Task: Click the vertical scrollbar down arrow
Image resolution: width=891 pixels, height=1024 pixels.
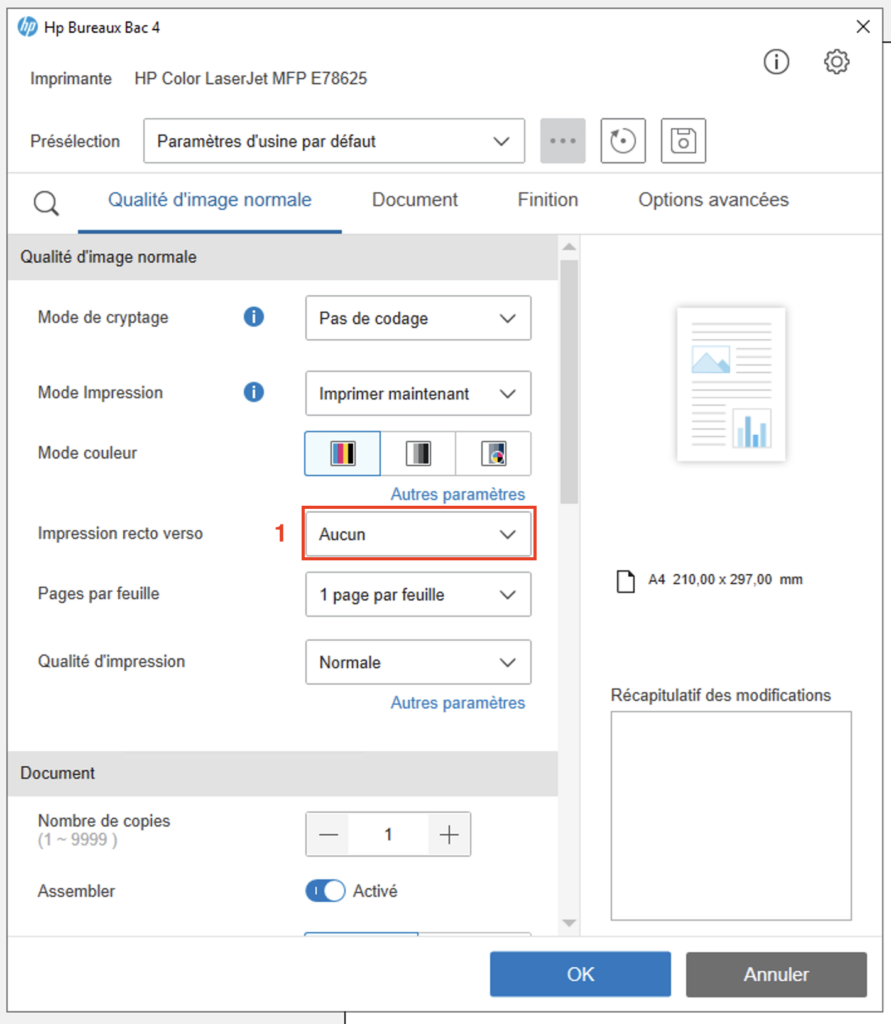Action: pos(568,922)
